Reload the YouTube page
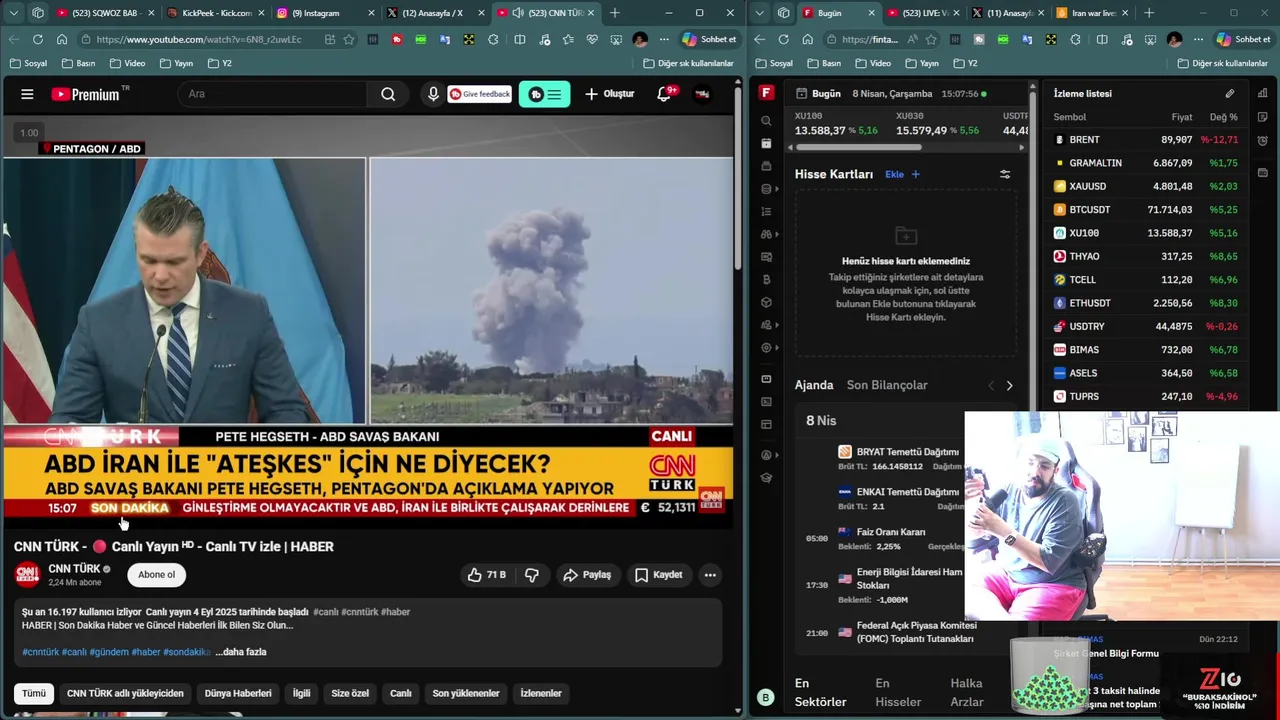The image size is (1280, 720). pyautogui.click(x=38, y=39)
